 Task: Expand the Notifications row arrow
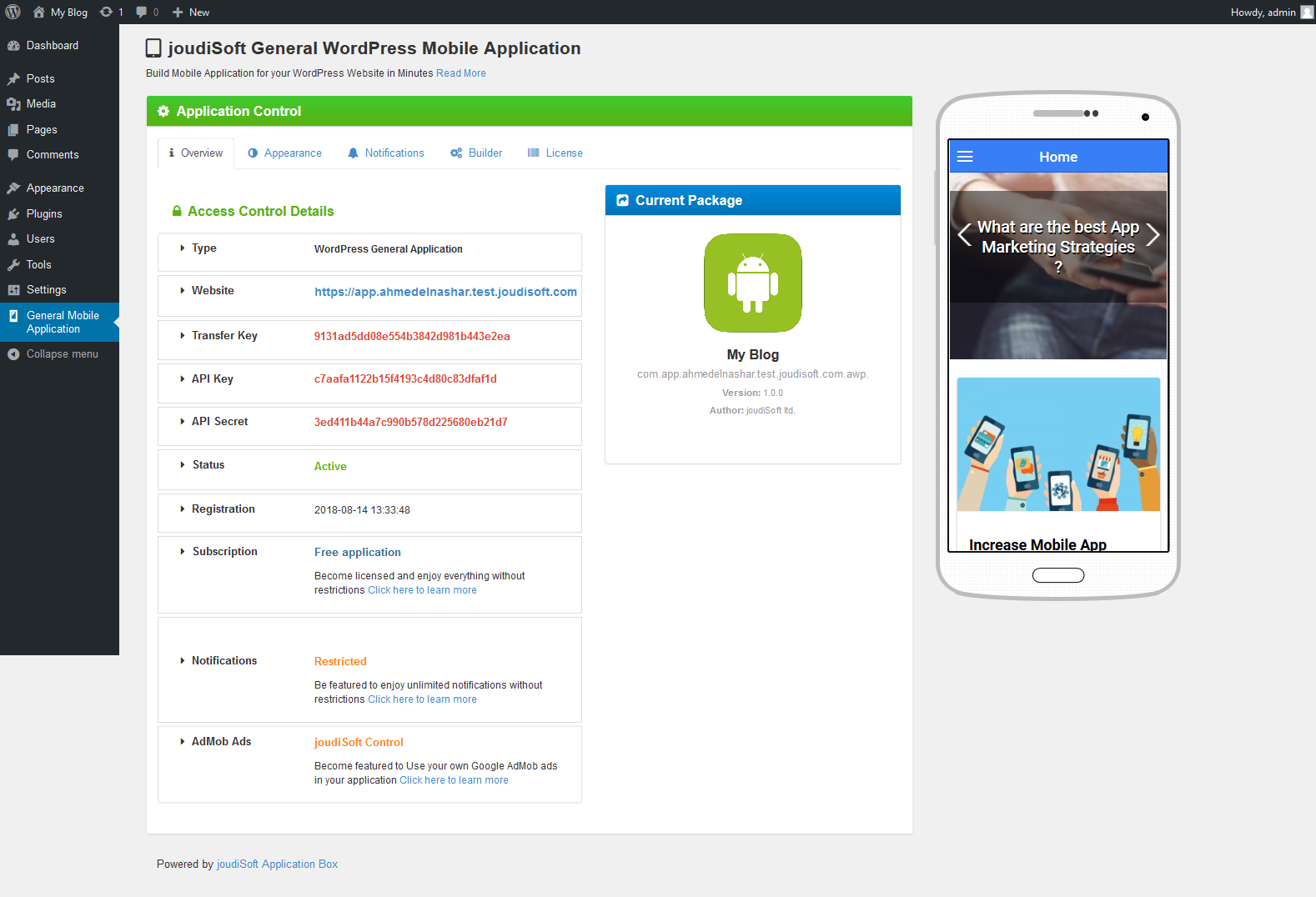point(183,661)
